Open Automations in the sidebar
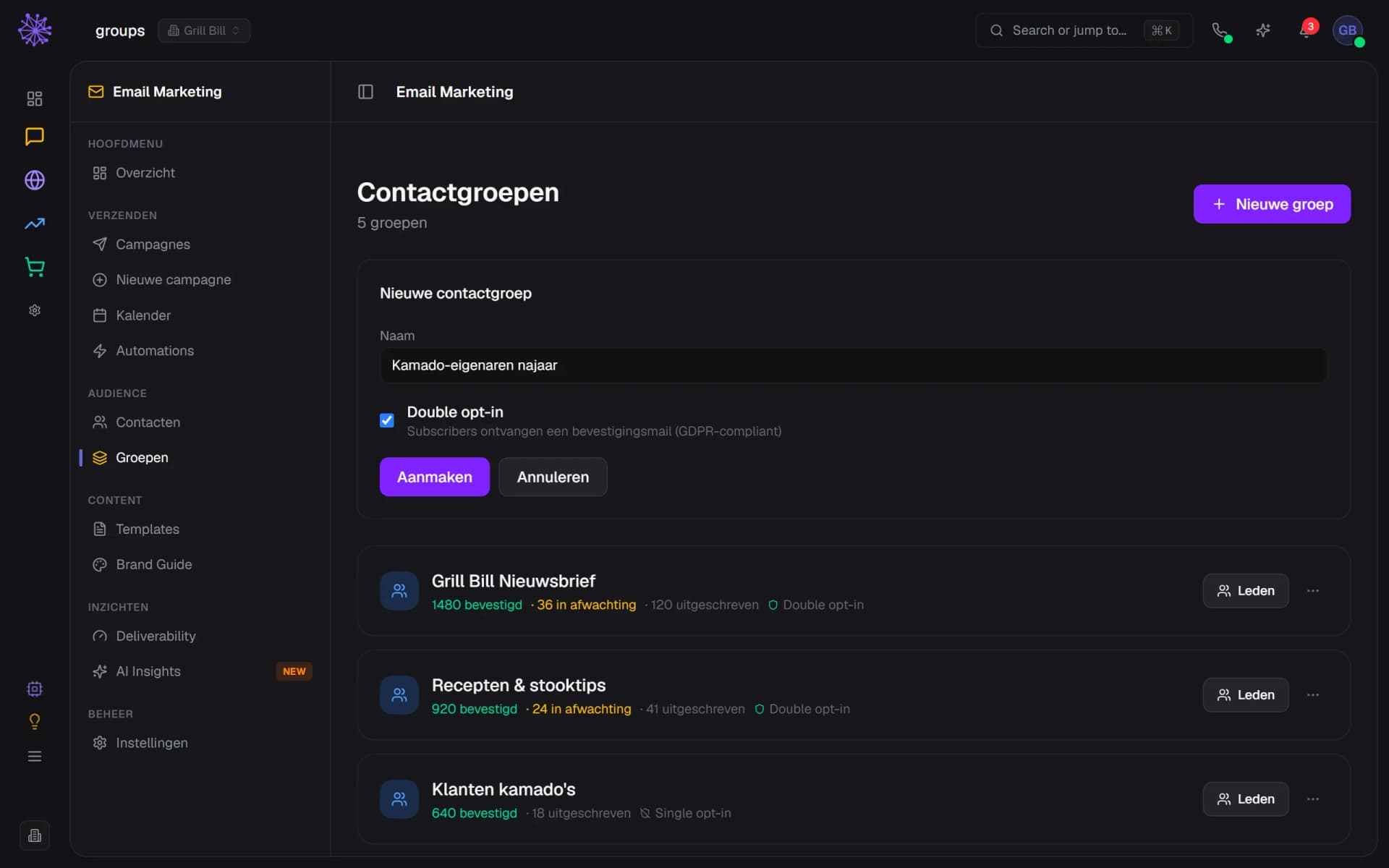Viewport: 1389px width, 868px height. coord(199,351)
